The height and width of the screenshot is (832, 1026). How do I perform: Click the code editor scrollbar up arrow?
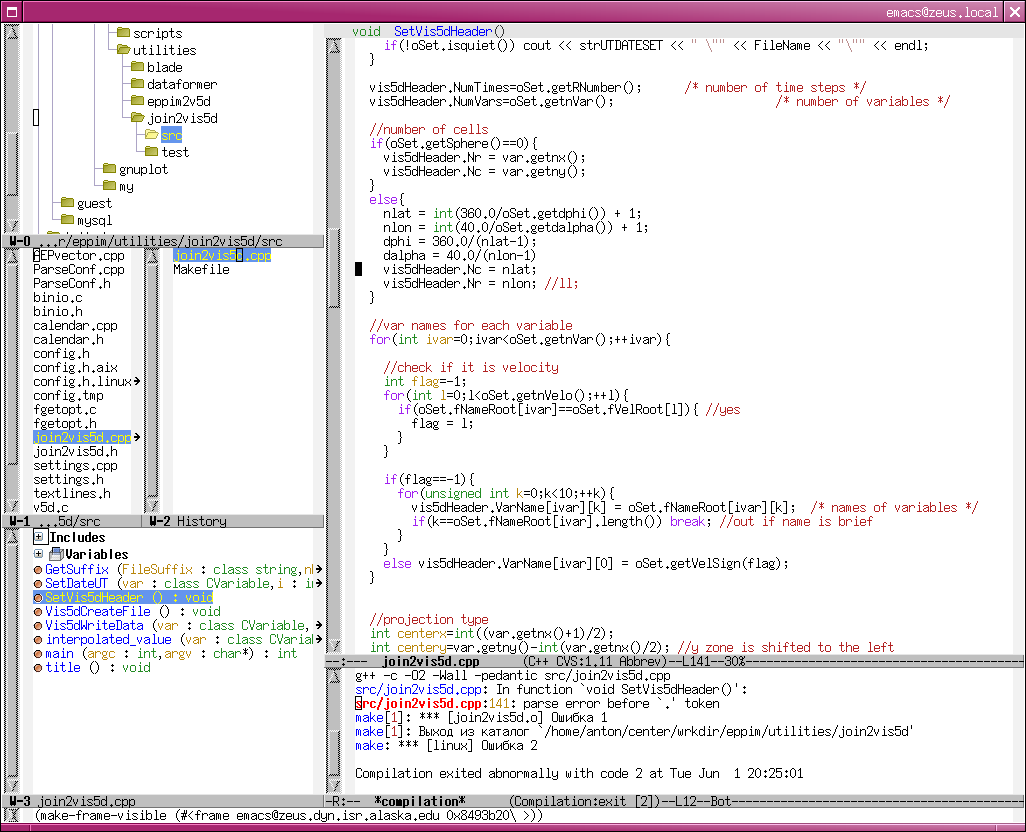pyautogui.click(x=334, y=47)
